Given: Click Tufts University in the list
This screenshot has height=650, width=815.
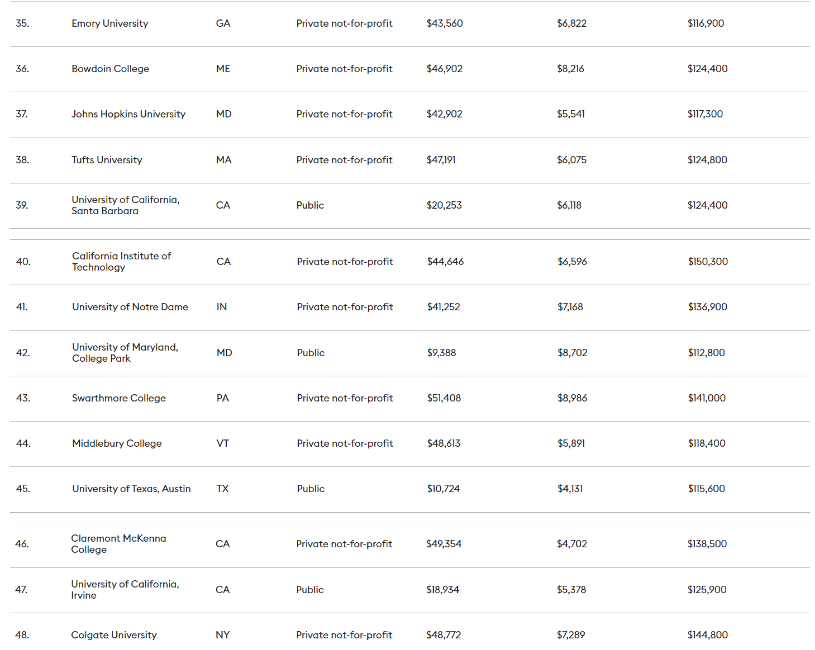Looking at the screenshot, I should click(107, 160).
